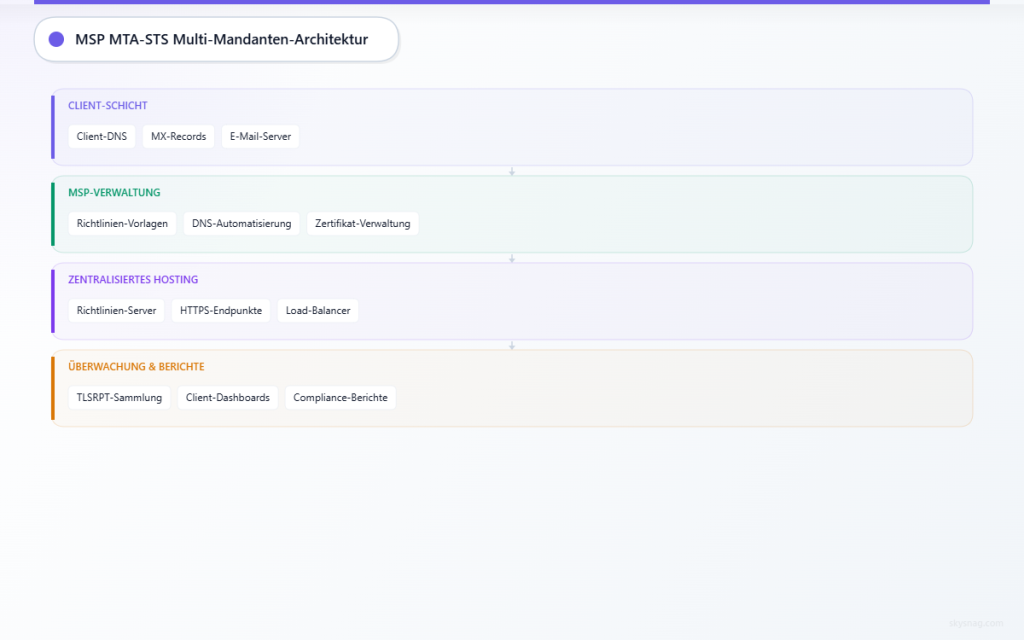Select the Load-Balancer chip
Viewport: 1024px width, 640px height.
tap(317, 310)
